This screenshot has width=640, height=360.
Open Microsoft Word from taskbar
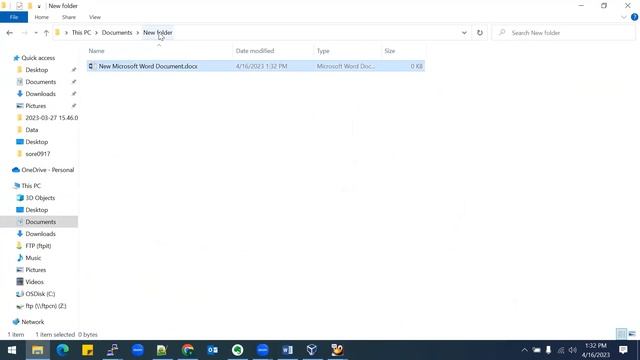click(287, 350)
